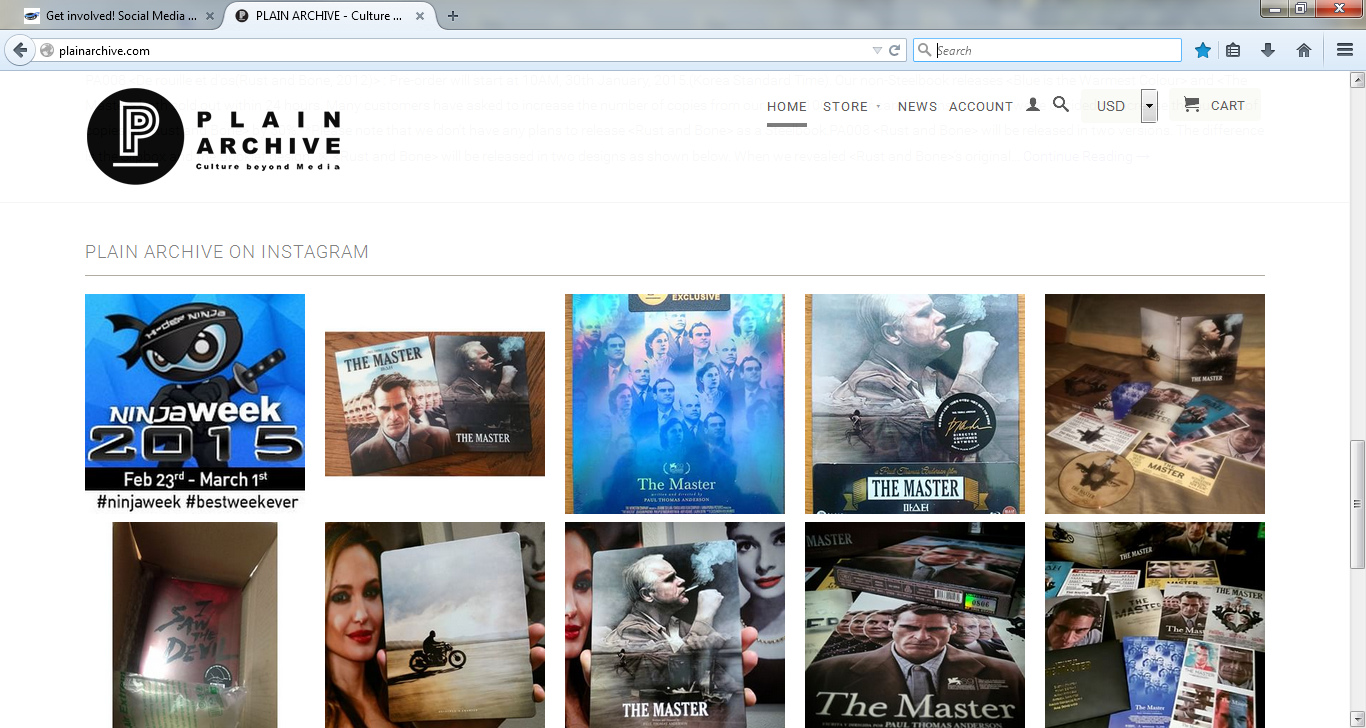Open The Master steelbook with gold title plate
The height and width of the screenshot is (728, 1366).
click(x=915, y=404)
